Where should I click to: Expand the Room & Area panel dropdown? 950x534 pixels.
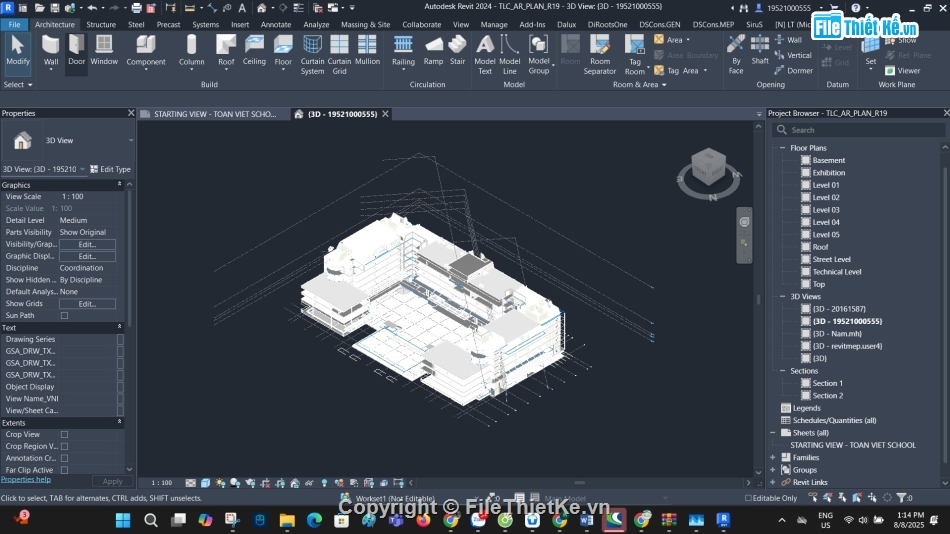point(639,85)
